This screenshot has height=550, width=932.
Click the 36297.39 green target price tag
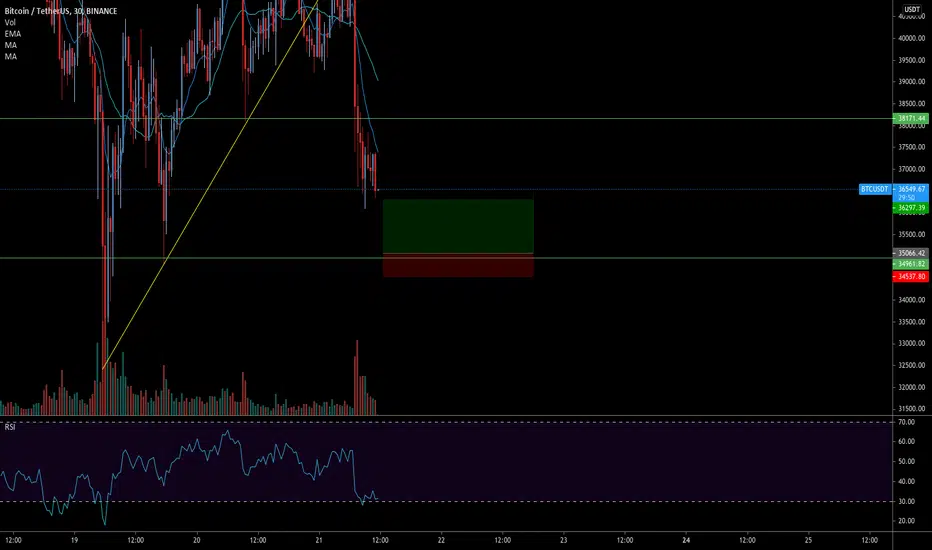click(x=911, y=208)
